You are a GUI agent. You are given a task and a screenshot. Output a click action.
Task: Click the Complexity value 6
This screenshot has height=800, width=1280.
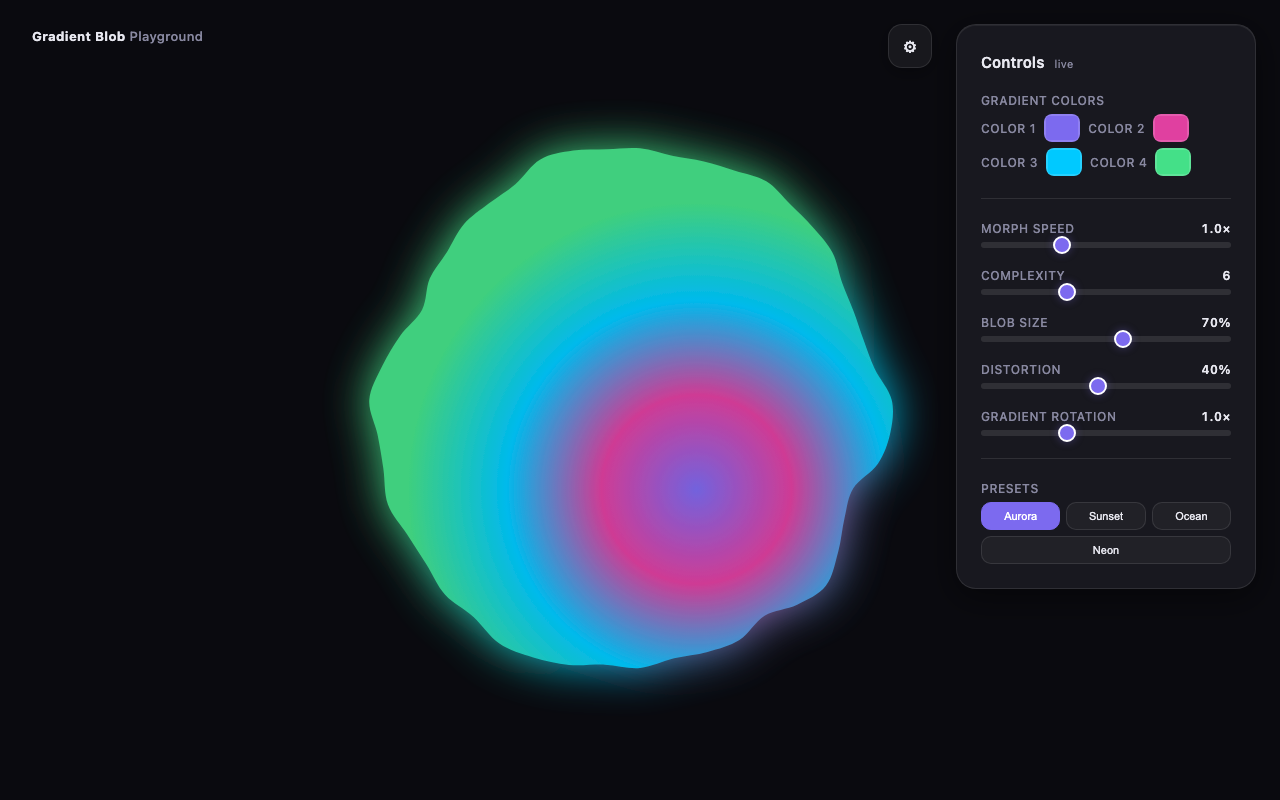tap(1226, 276)
